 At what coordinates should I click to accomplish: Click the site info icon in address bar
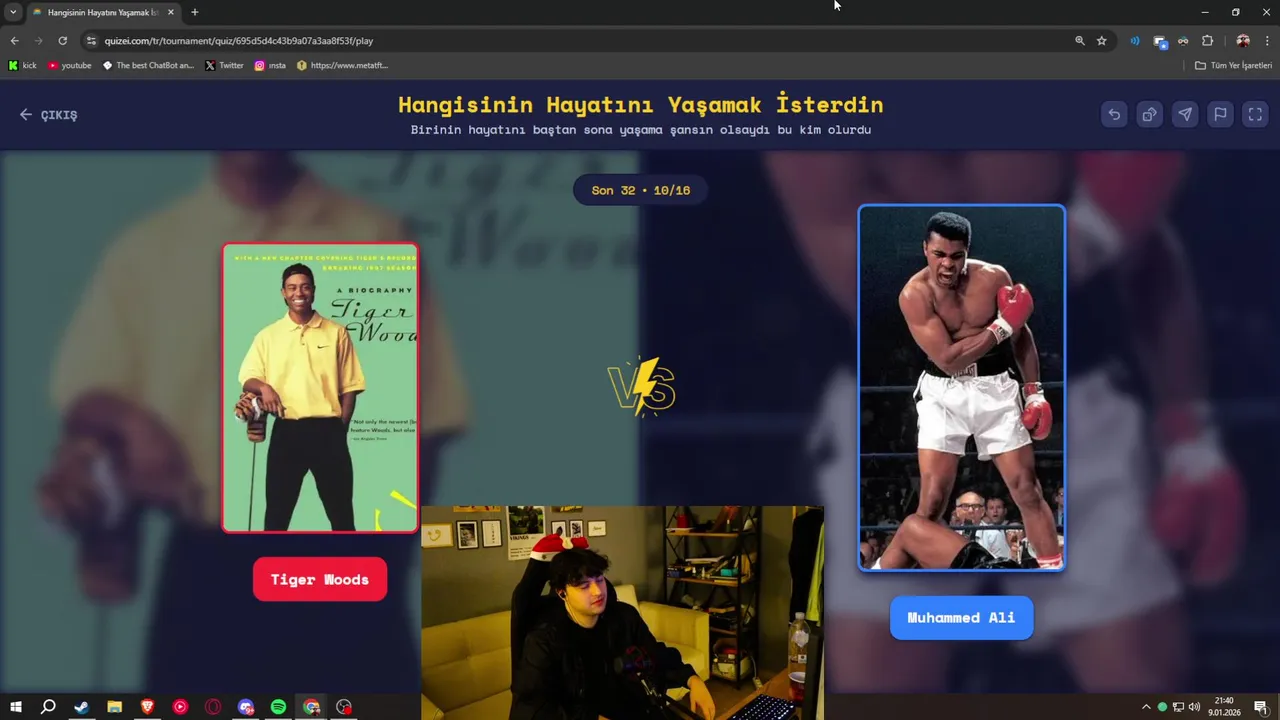pyautogui.click(x=91, y=41)
